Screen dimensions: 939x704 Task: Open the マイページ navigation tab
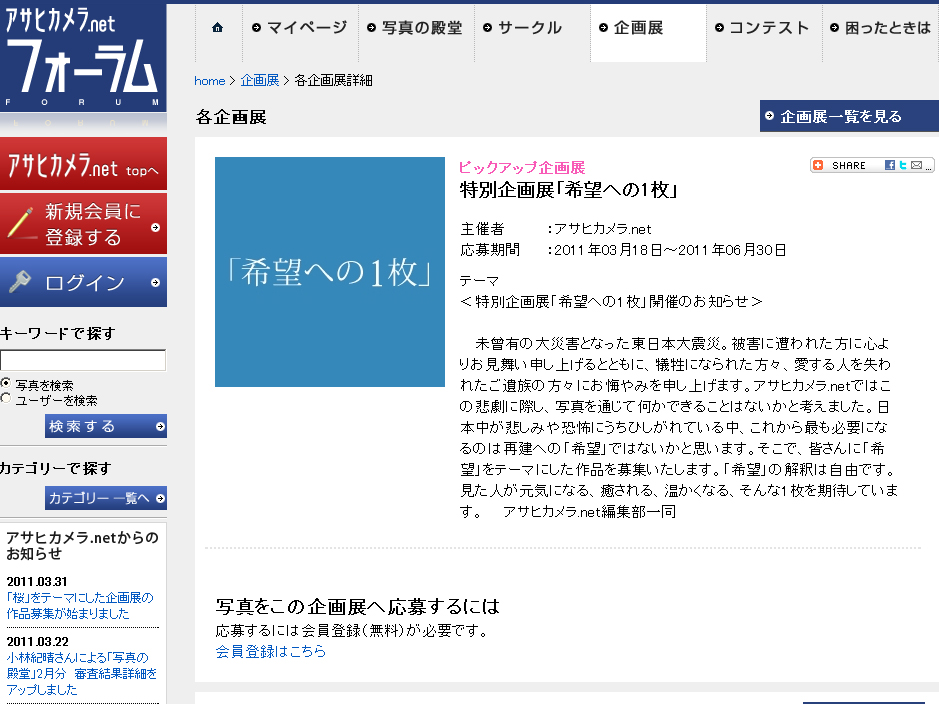click(300, 28)
